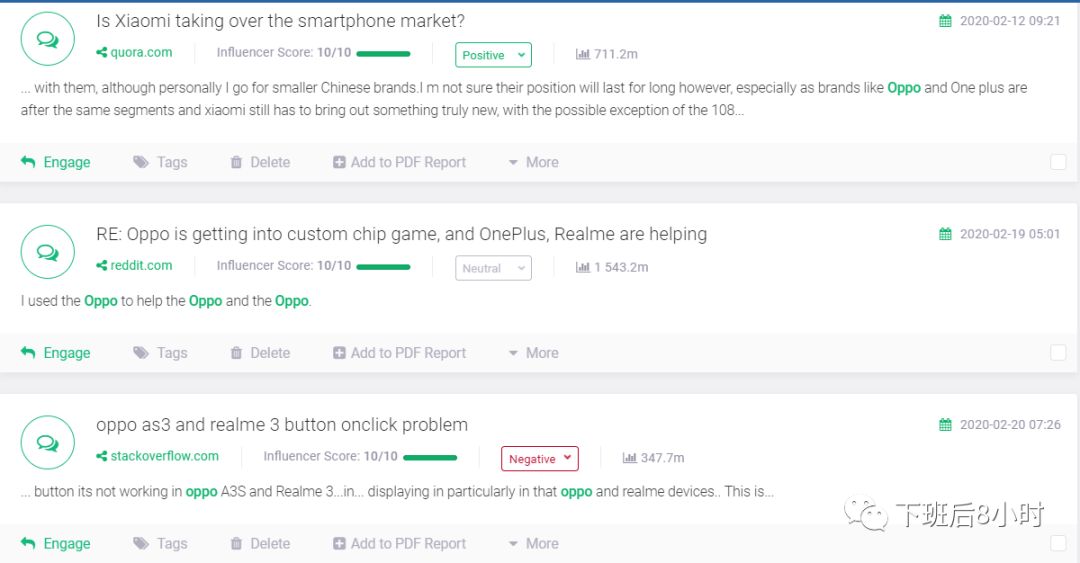Tick the checkbox for the stackoverflow.com mention
Viewport: 1080px width, 563px height.
1058,543
